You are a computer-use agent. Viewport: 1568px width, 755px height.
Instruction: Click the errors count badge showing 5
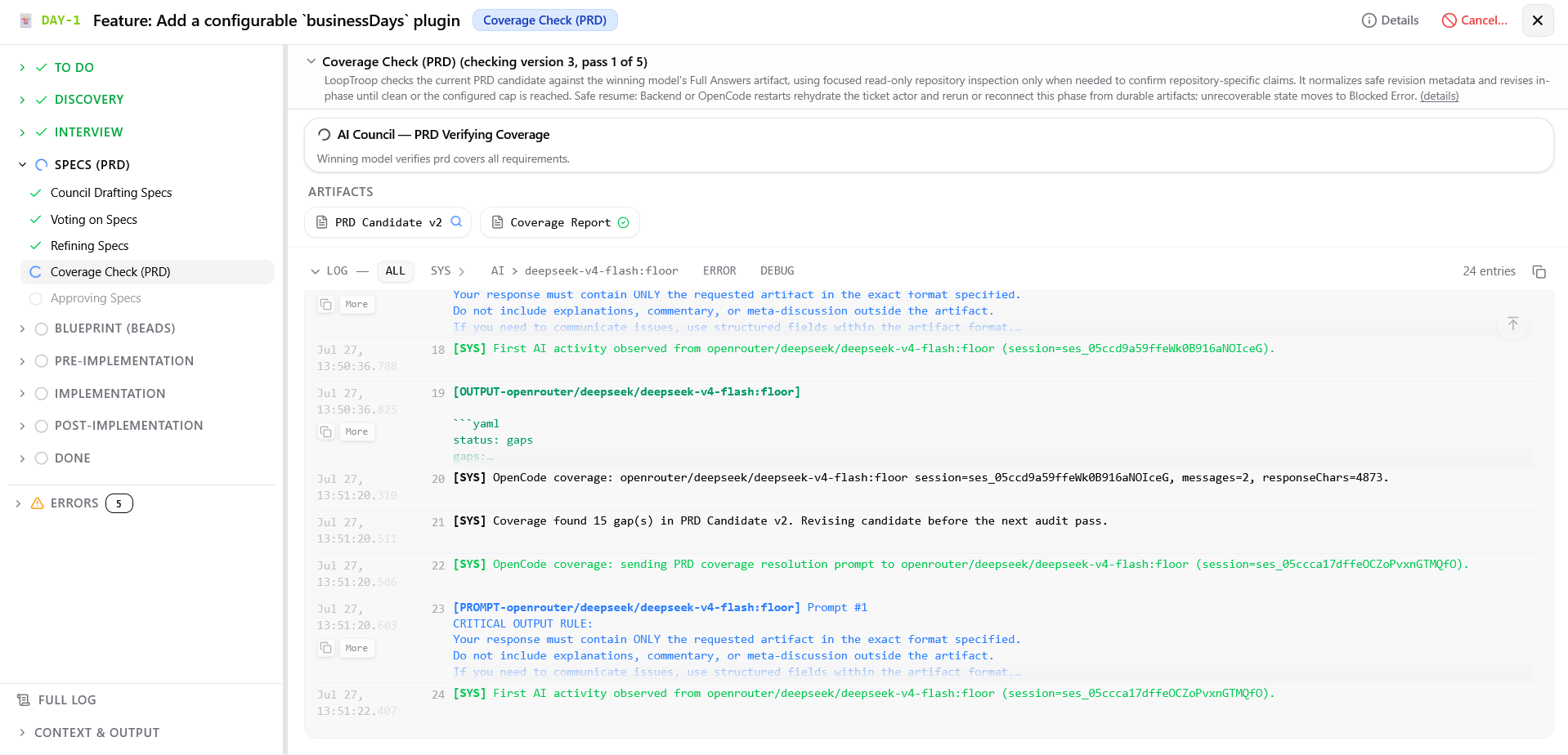click(119, 503)
